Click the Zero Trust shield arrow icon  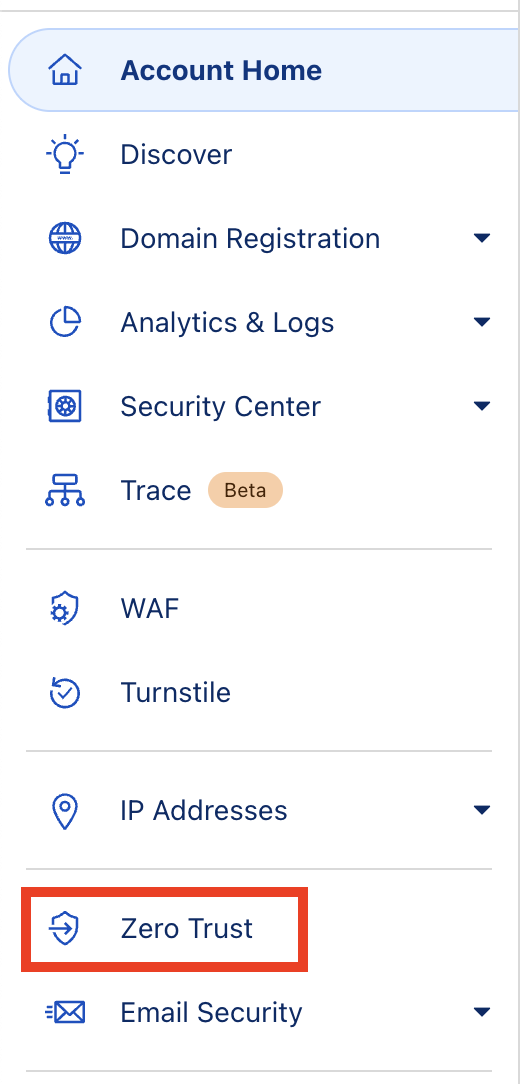(x=65, y=928)
